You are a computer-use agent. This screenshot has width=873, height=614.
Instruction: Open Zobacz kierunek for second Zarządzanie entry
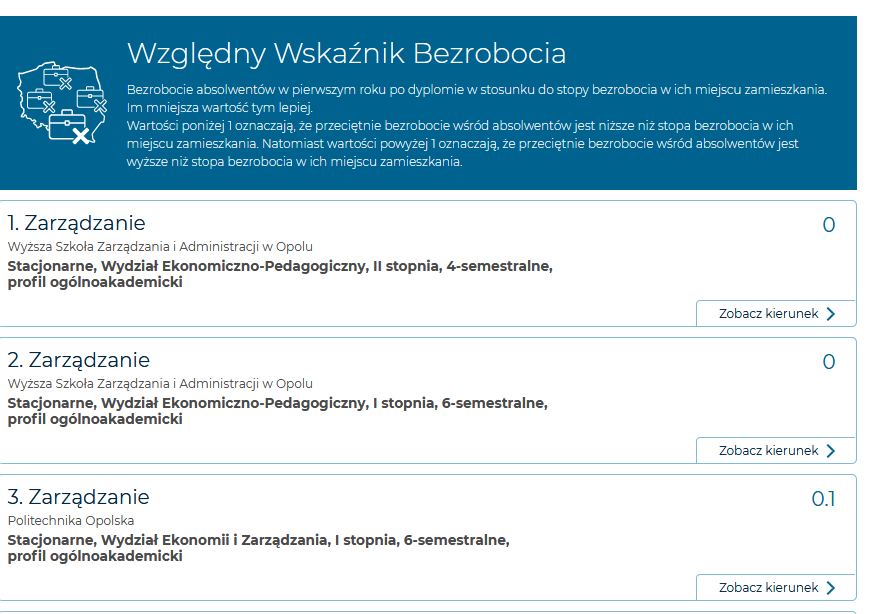(776, 450)
